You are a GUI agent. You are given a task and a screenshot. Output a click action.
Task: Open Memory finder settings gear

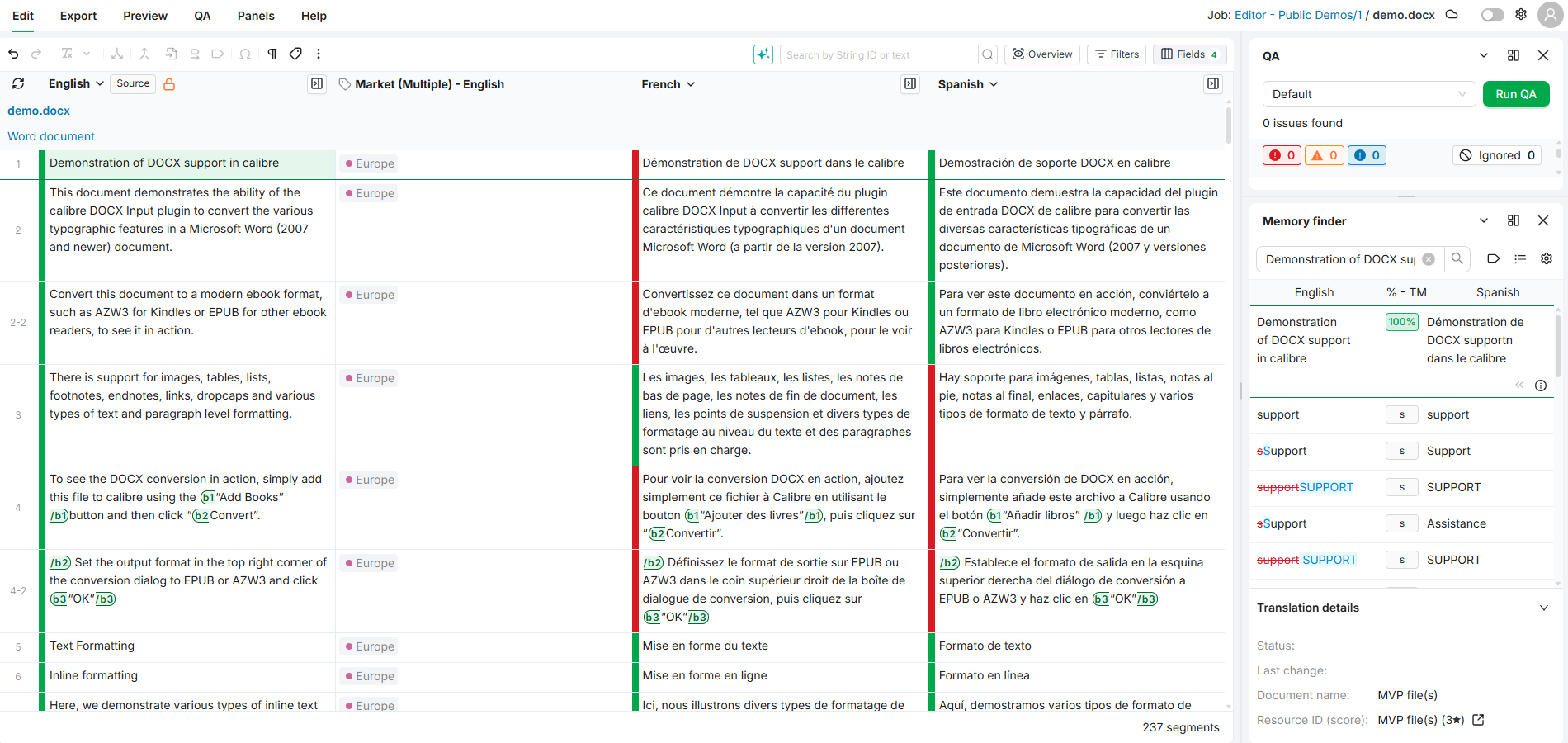tap(1547, 259)
